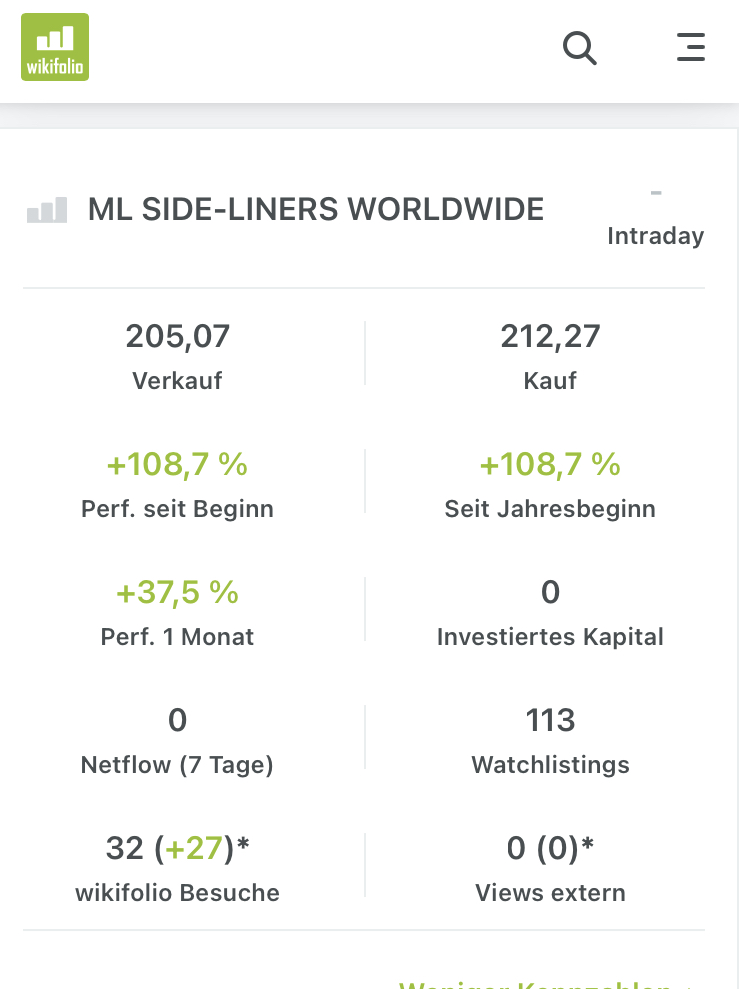Open the ML SIDE-LINERS WORLDWIDE title
The image size is (739, 989).
[x=316, y=209]
